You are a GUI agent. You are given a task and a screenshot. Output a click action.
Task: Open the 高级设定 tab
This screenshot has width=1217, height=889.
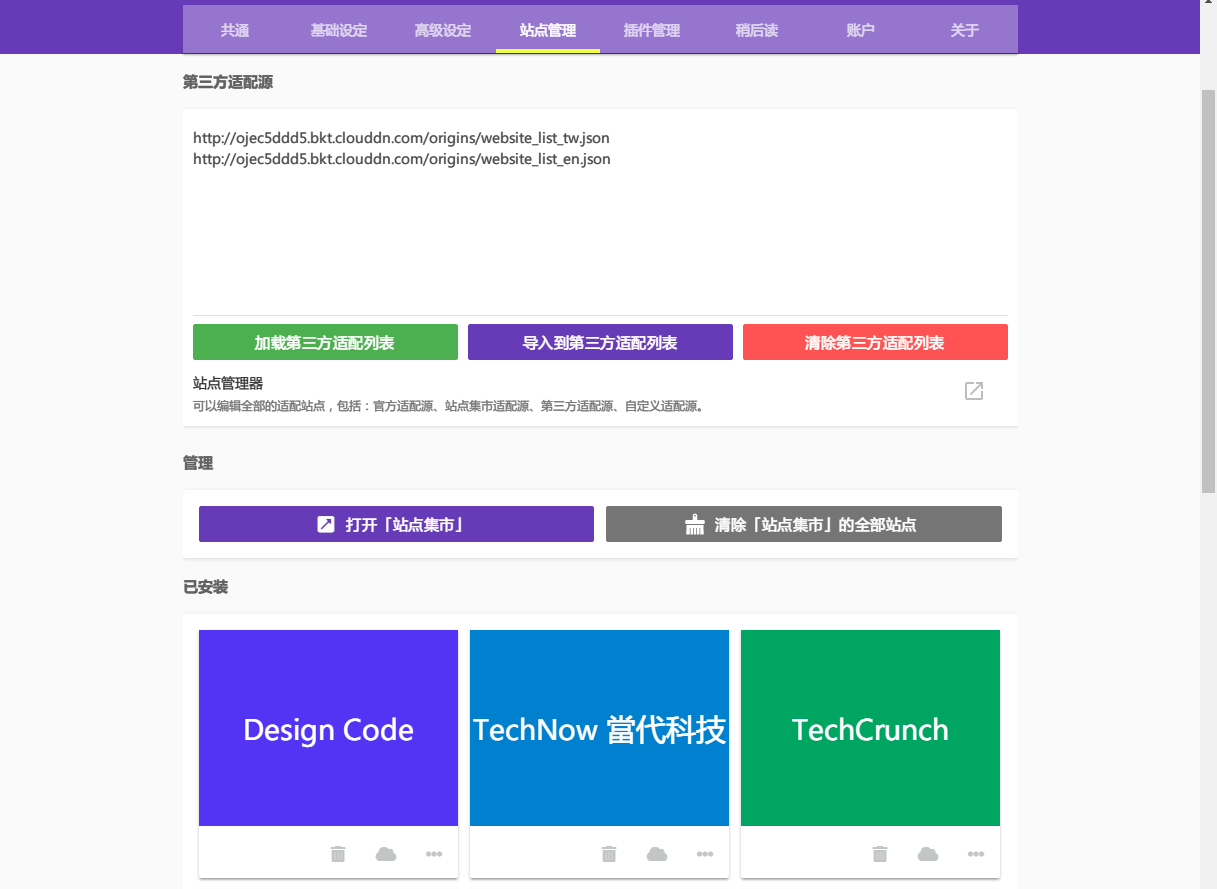click(443, 30)
